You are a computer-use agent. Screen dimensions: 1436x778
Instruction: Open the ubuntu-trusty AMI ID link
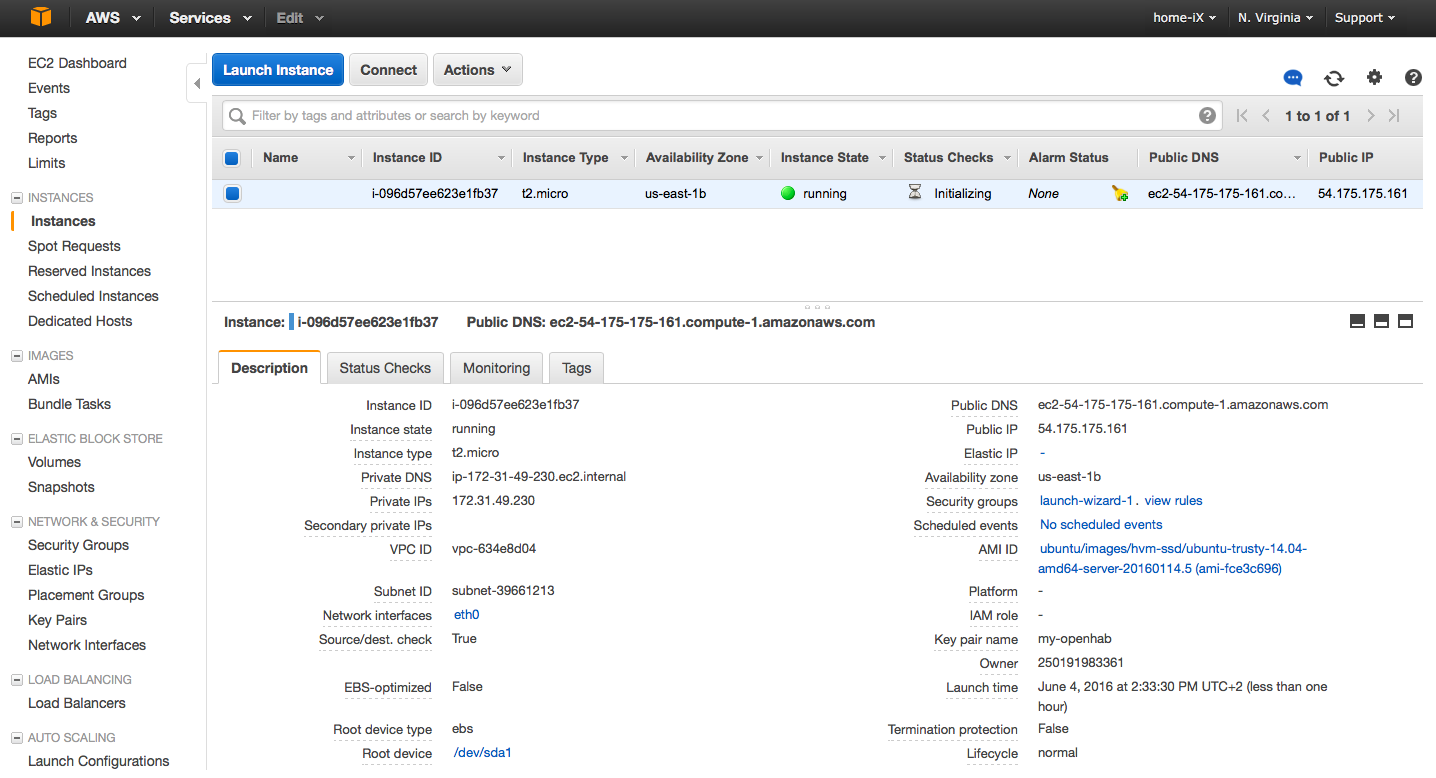[x=1173, y=558]
